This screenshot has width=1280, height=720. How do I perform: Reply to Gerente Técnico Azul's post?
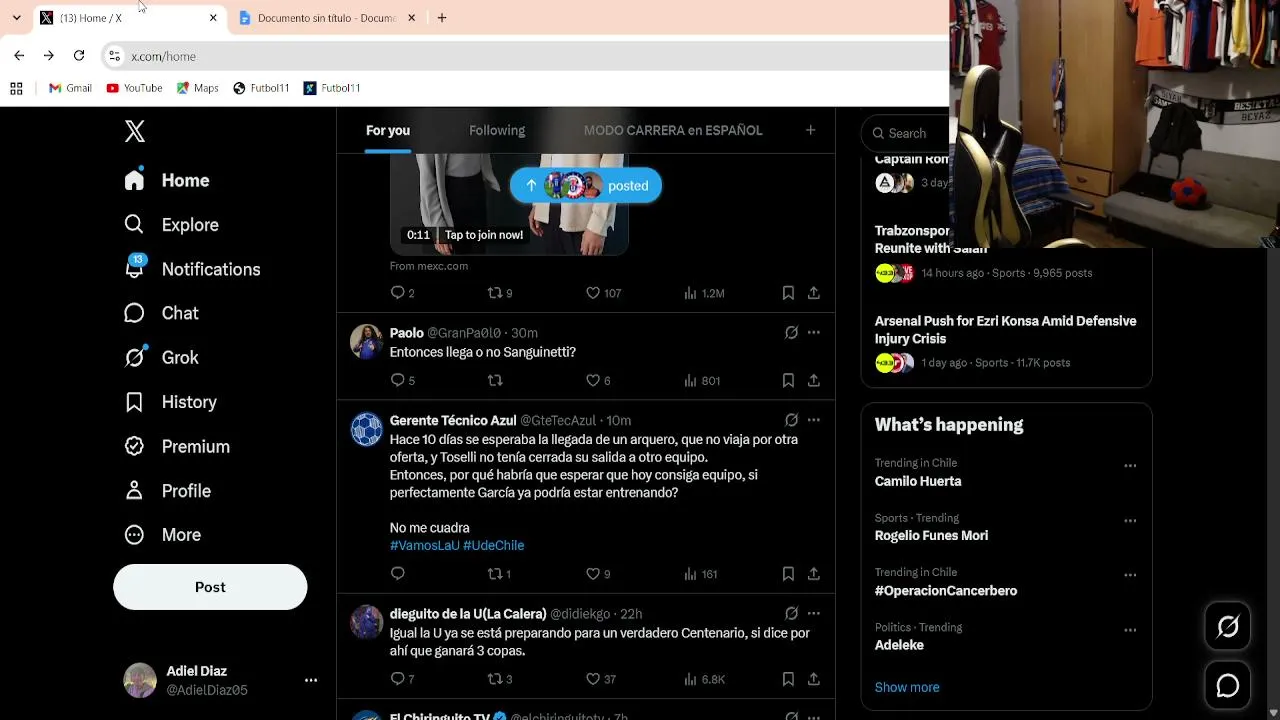coord(398,574)
